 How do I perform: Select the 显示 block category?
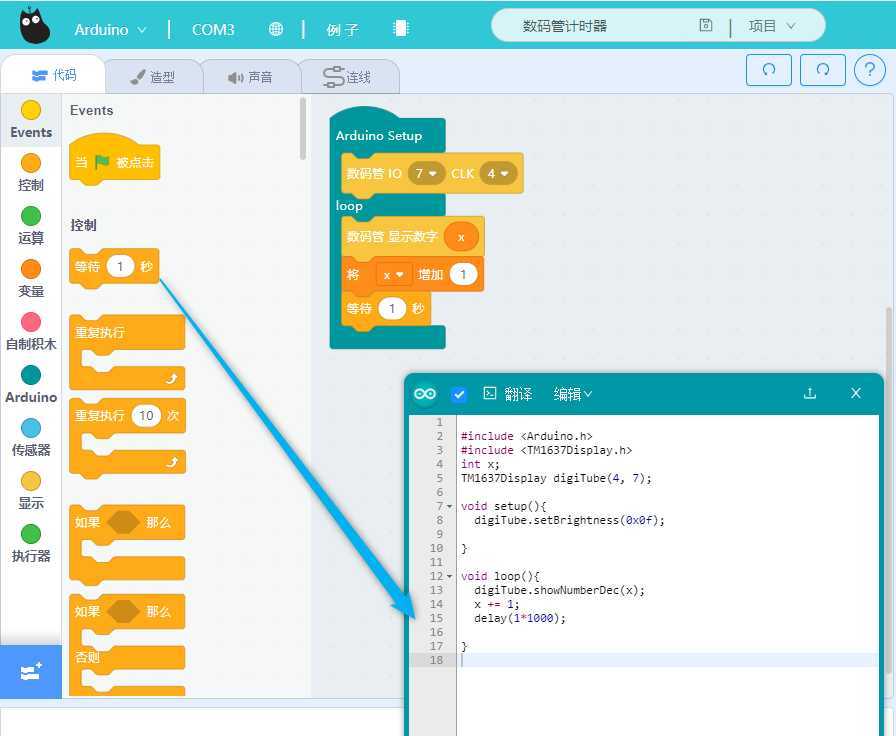tap(31, 491)
